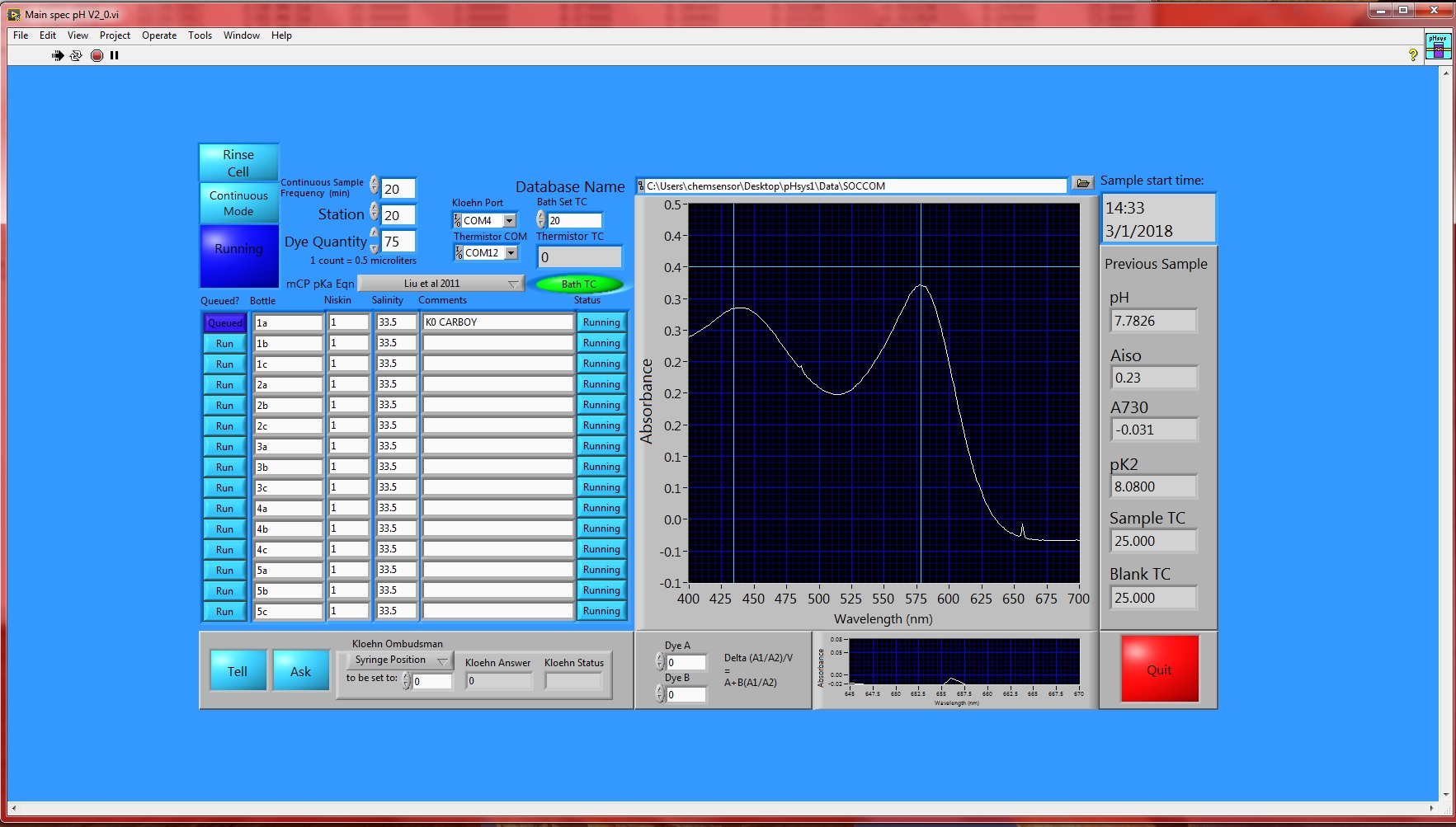Click the VISA icon left of COM12
This screenshot has height=827, width=1456.
click(459, 253)
